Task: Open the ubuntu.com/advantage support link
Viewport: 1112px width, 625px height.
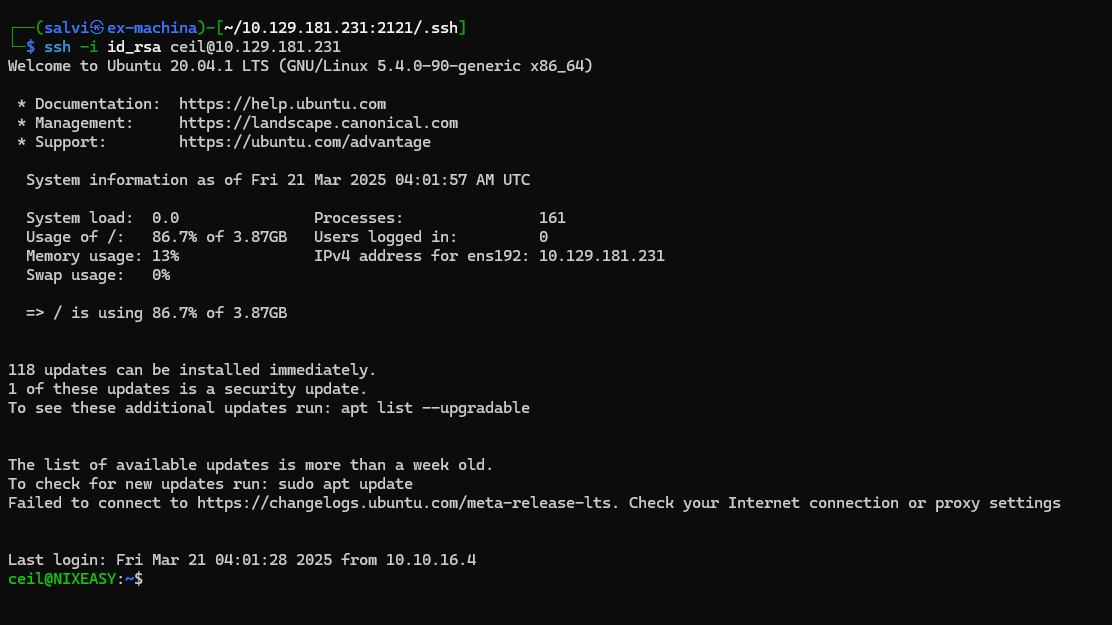Action: coord(305,142)
